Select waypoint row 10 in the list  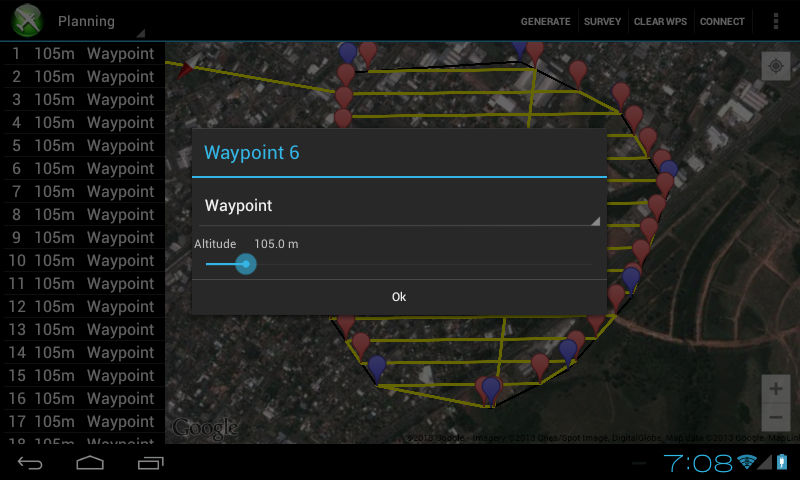point(84,260)
